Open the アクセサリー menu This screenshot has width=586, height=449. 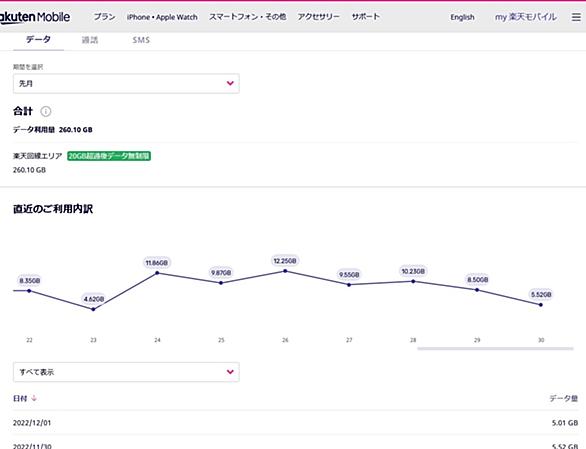(x=318, y=17)
